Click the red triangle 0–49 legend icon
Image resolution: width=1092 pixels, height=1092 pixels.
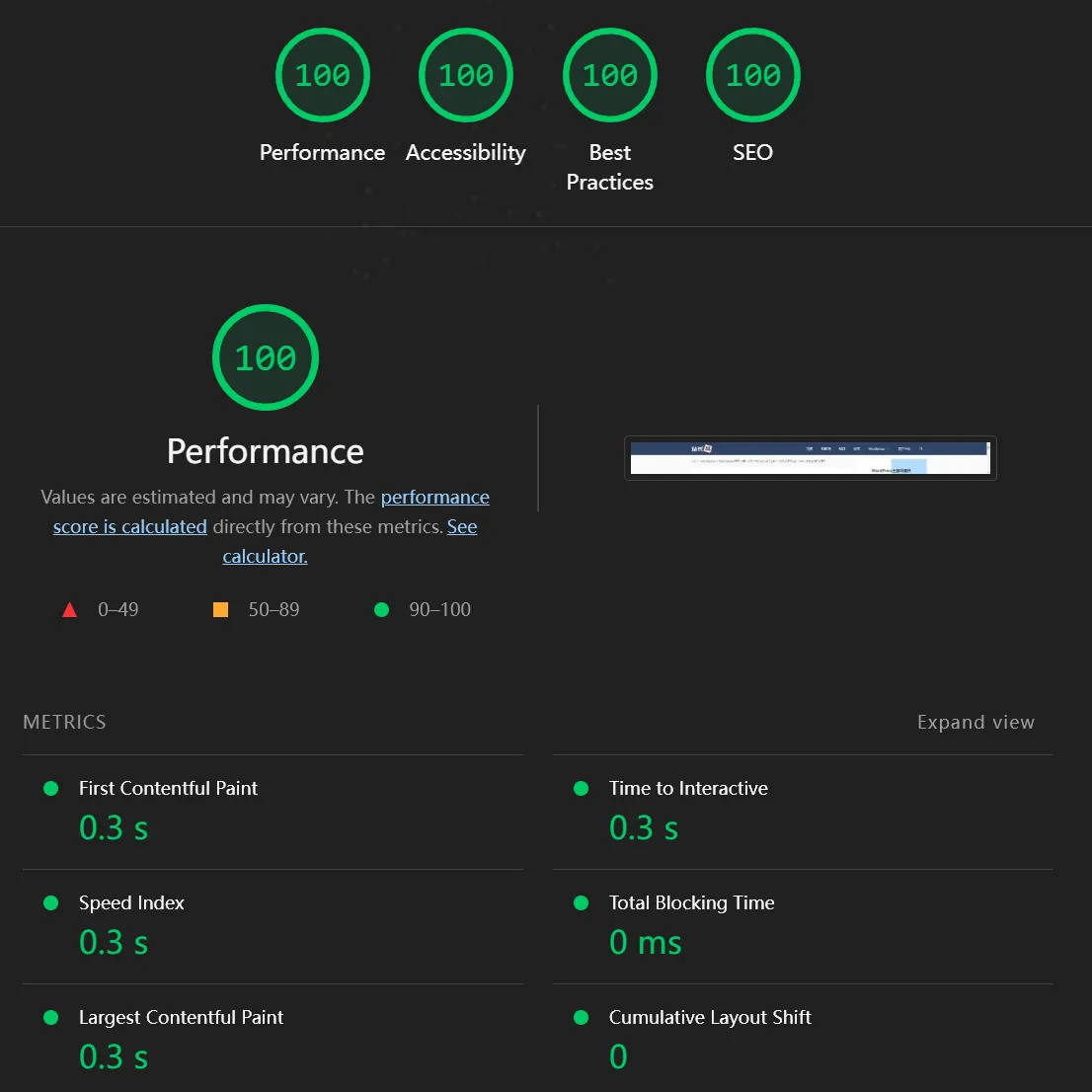(x=69, y=610)
